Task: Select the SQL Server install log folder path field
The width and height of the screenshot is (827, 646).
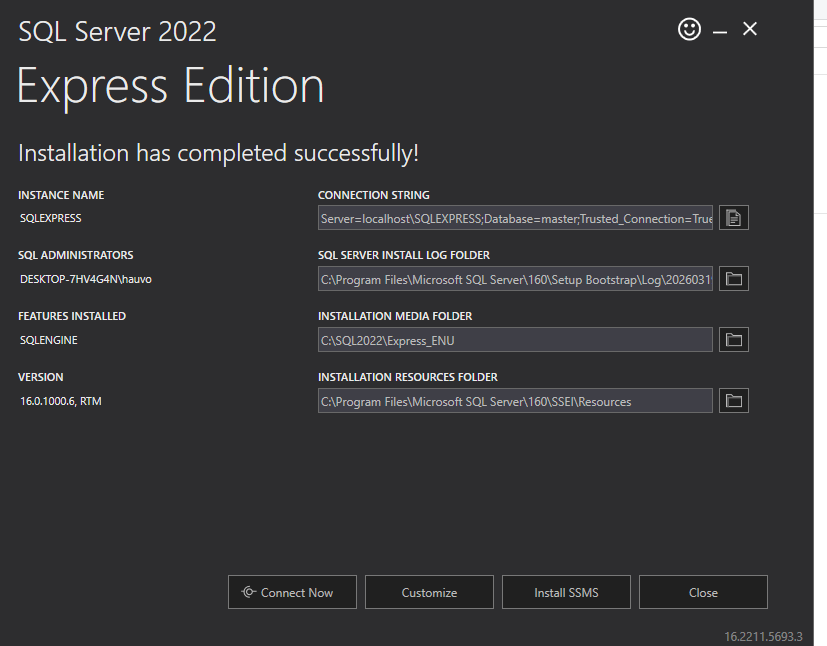Action: 515,279
